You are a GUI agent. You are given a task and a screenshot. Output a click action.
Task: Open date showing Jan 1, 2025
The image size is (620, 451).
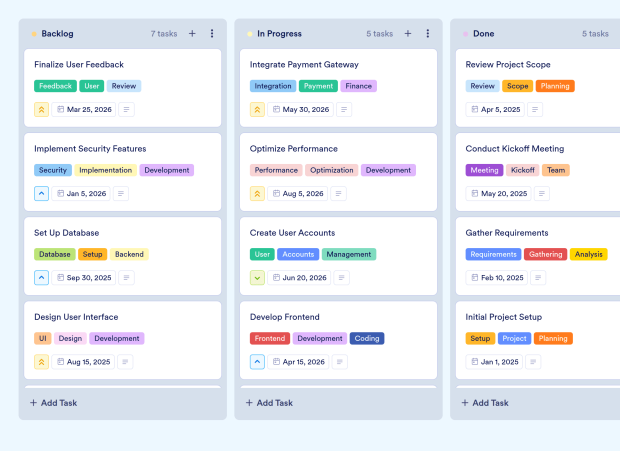(x=494, y=362)
